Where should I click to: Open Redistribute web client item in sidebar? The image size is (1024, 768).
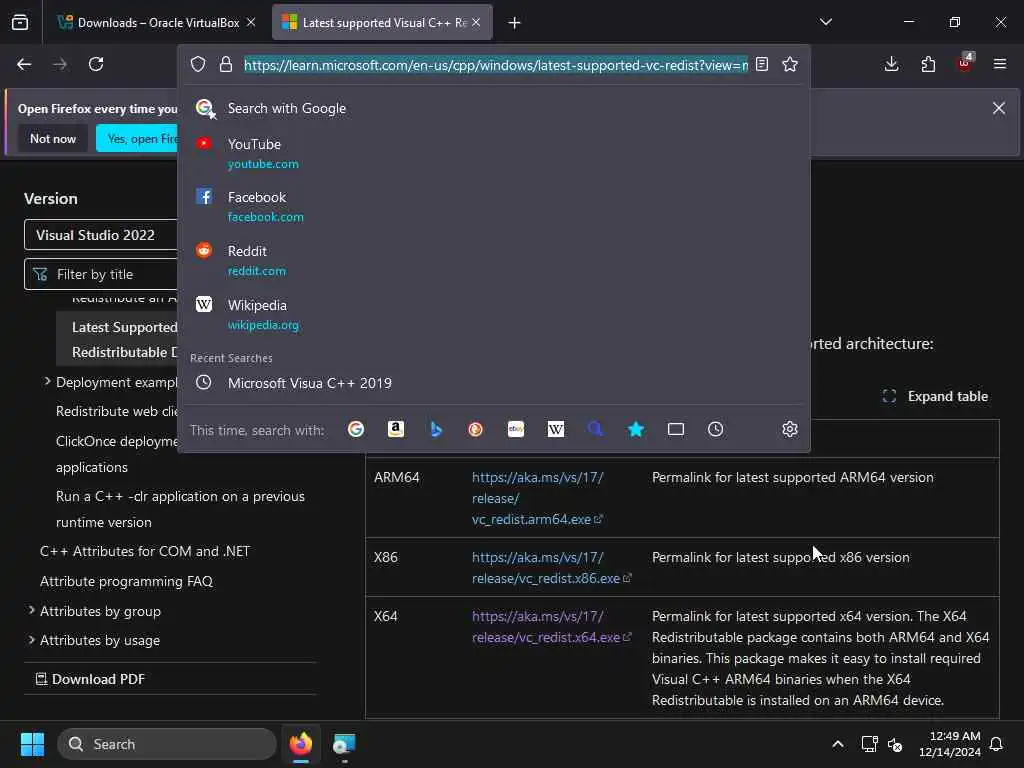click(117, 411)
